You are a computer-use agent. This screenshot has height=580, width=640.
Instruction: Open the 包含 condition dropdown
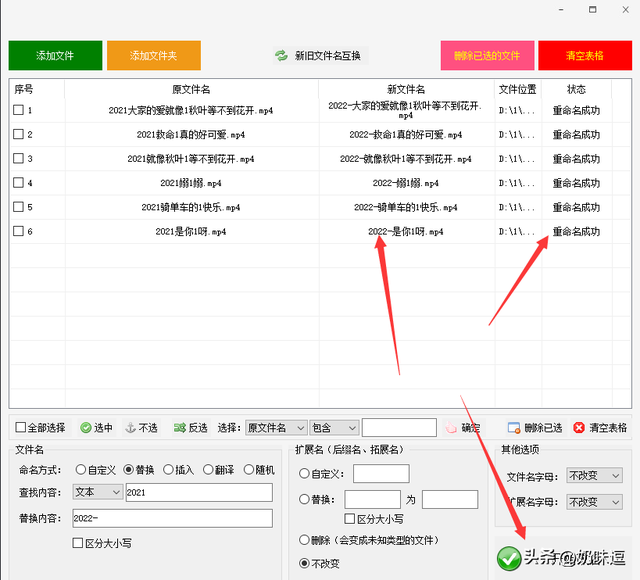(x=334, y=428)
